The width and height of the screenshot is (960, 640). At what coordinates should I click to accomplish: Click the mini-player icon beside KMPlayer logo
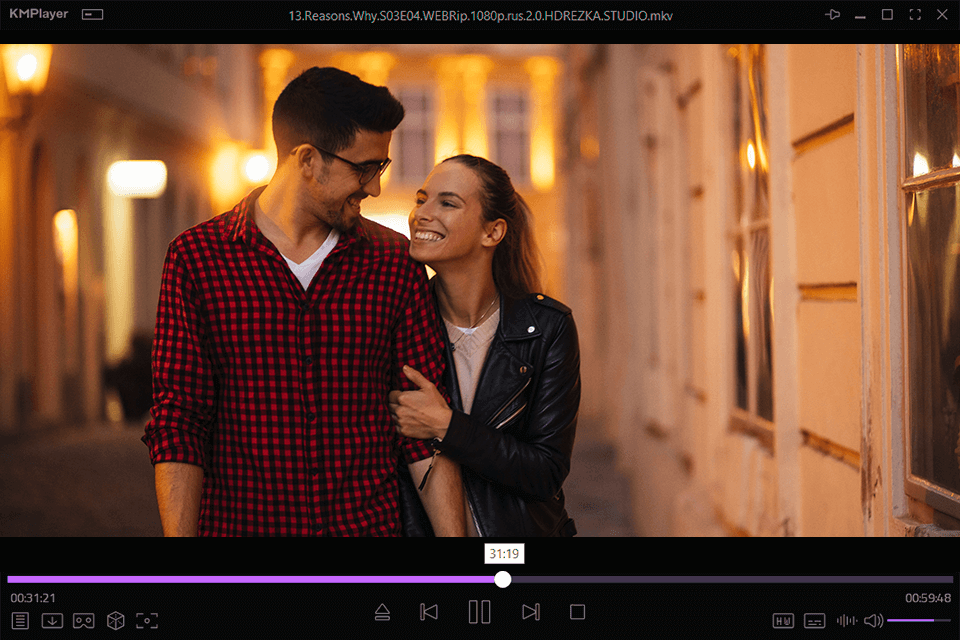click(91, 14)
